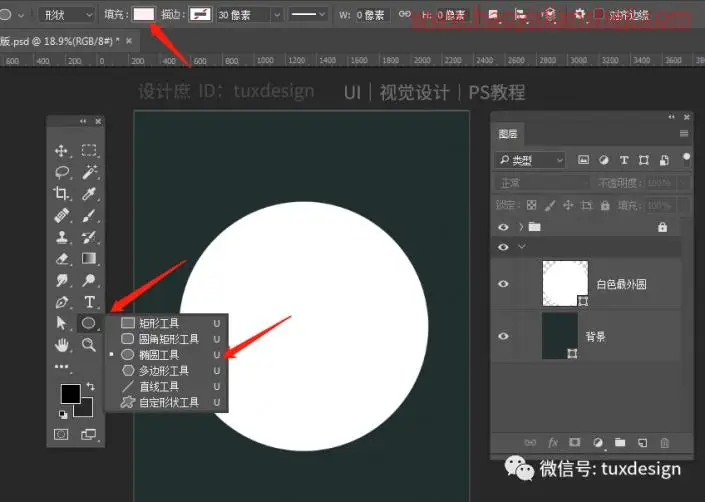Choose 直线工具 from the flyout

pos(166,386)
